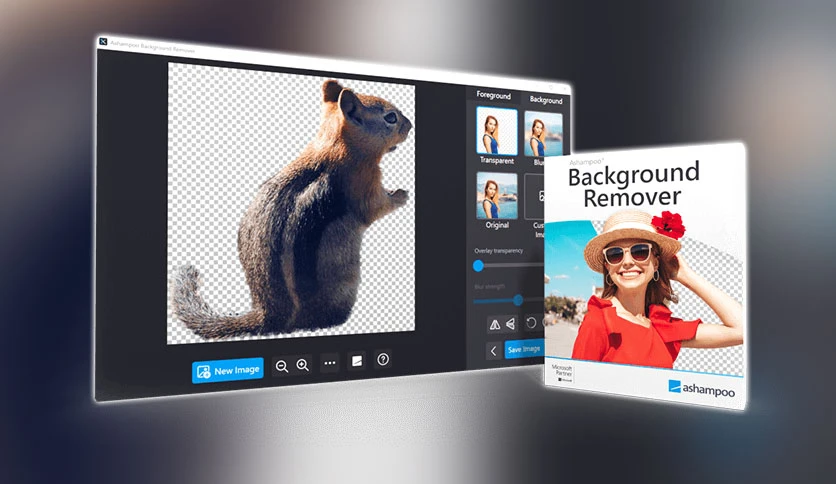Go back using the left chevron button
This screenshot has width=836, height=484.
click(493, 351)
